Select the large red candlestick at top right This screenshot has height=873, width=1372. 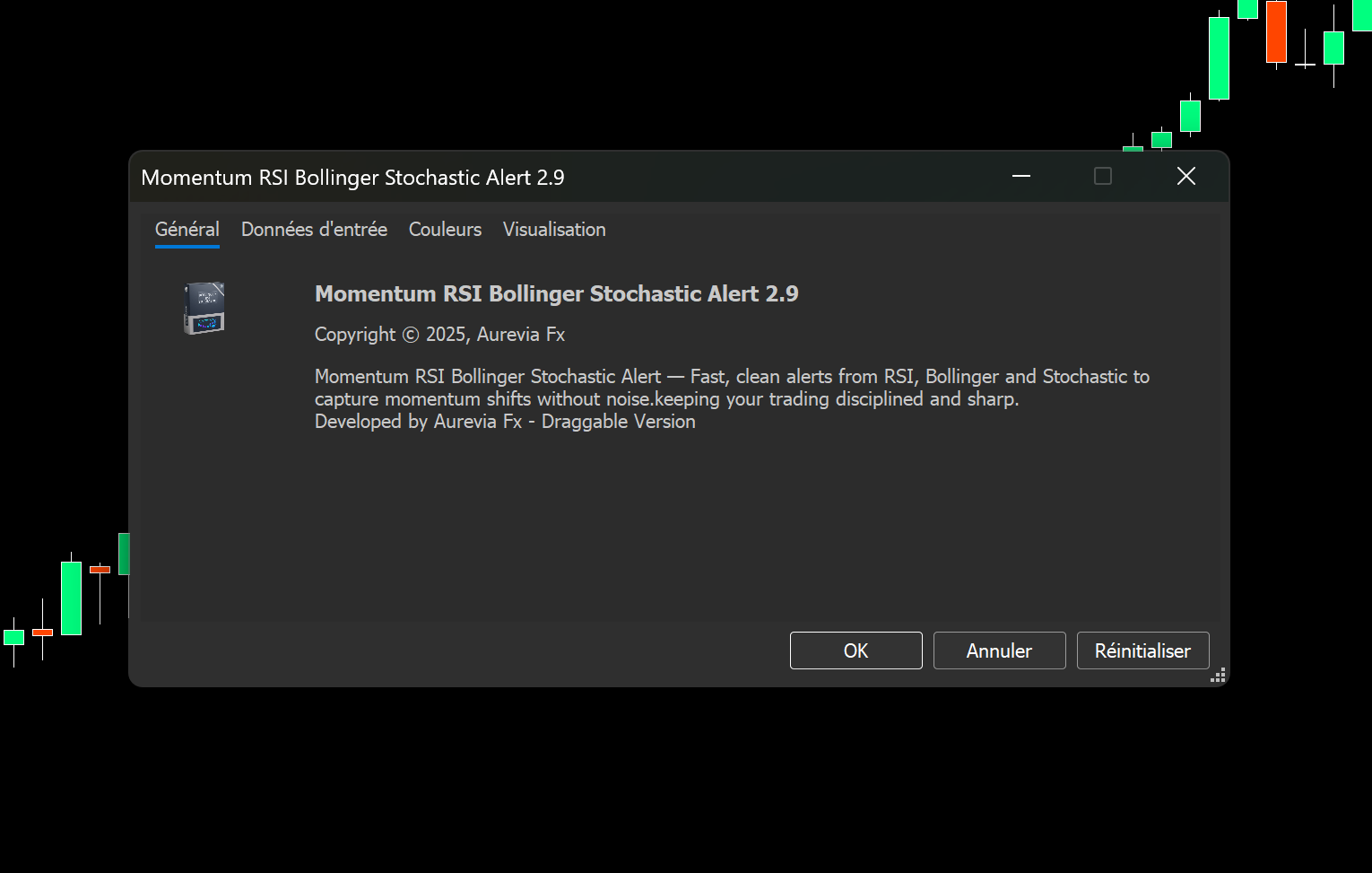(1276, 31)
